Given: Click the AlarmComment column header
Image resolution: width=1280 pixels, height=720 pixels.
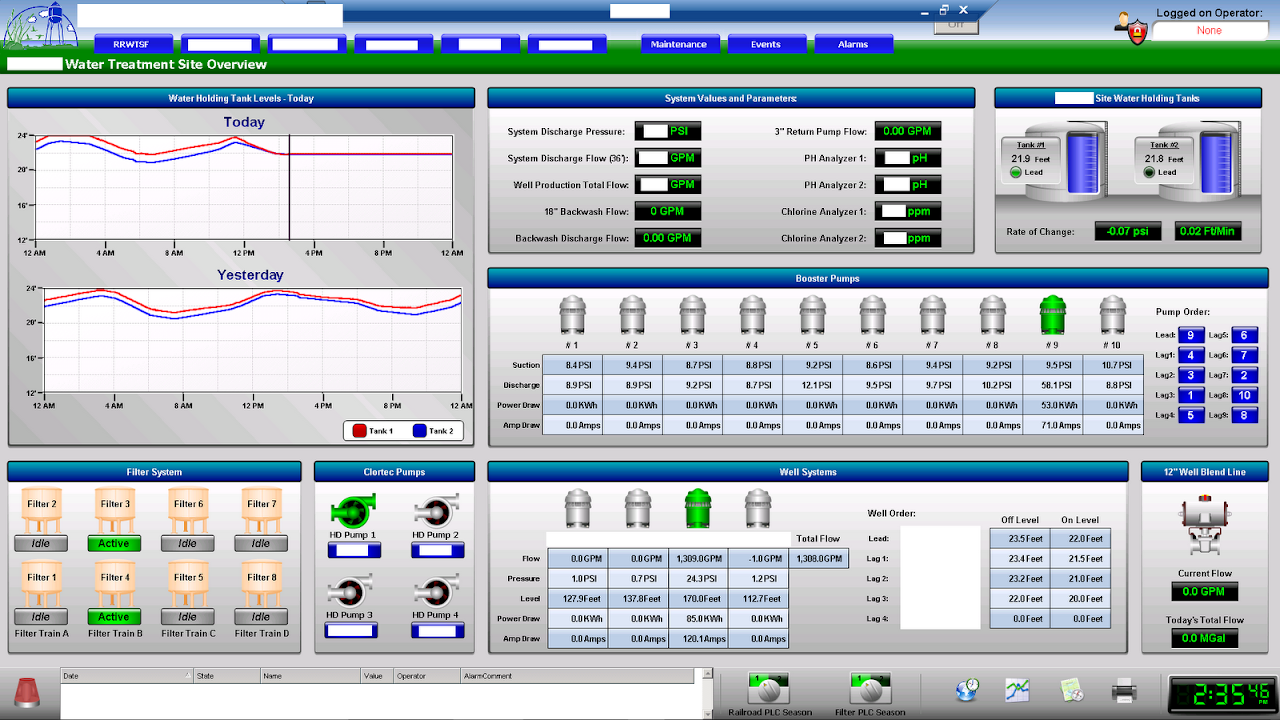Looking at the screenshot, I should pos(578,676).
